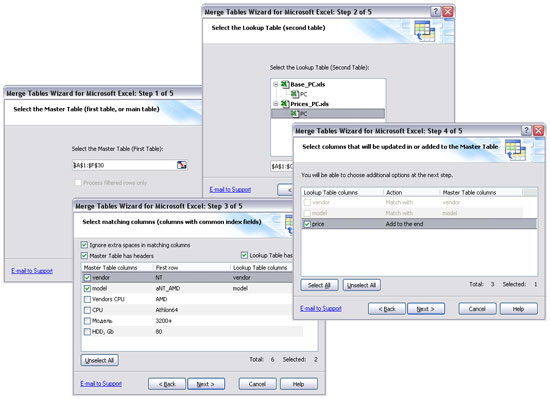Select highlighted PC sheet under Prices_PC.xls
550x399 pixels.
pyautogui.click(x=328, y=114)
